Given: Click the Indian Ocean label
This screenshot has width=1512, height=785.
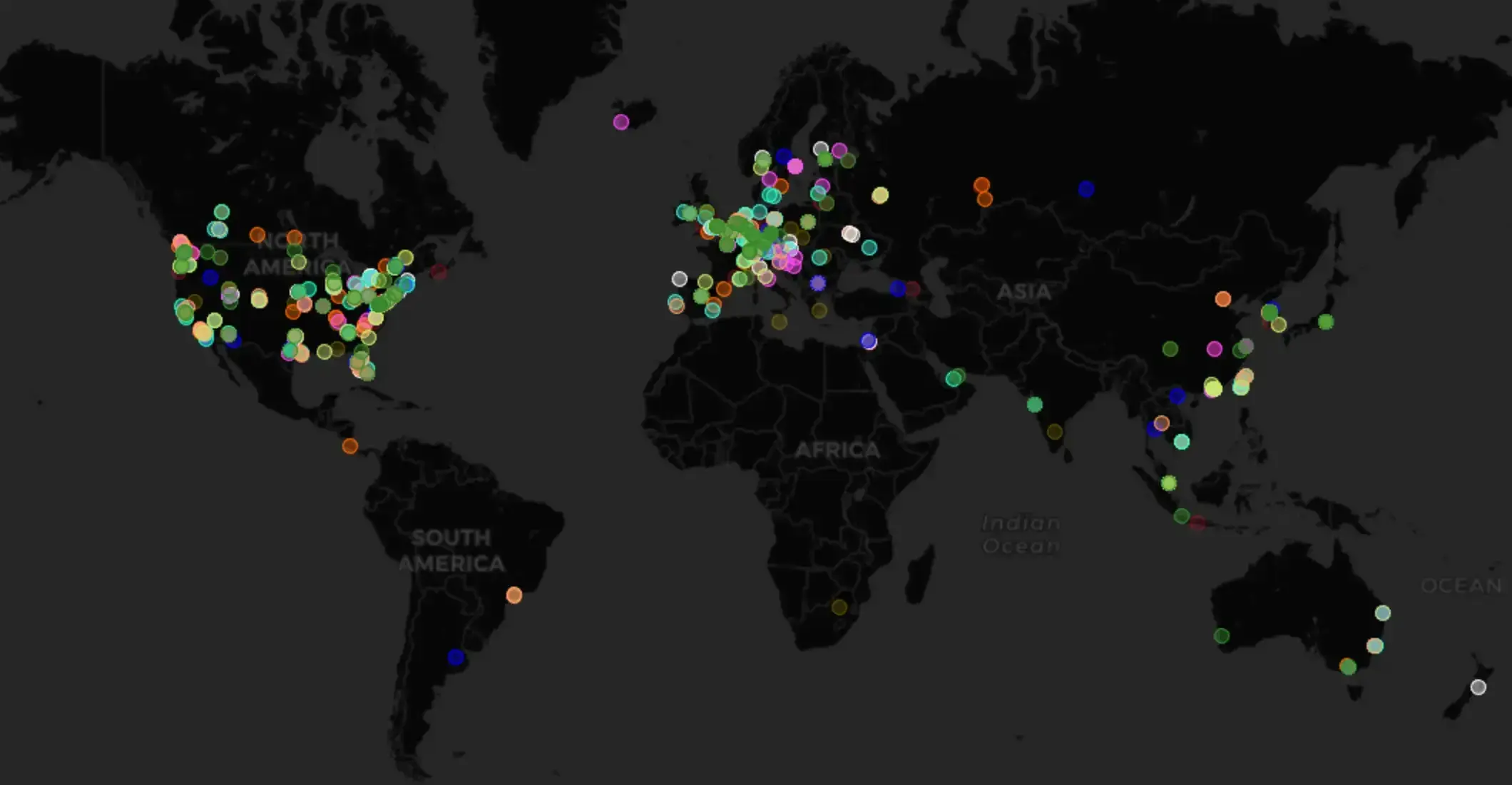Looking at the screenshot, I should (x=1021, y=535).
